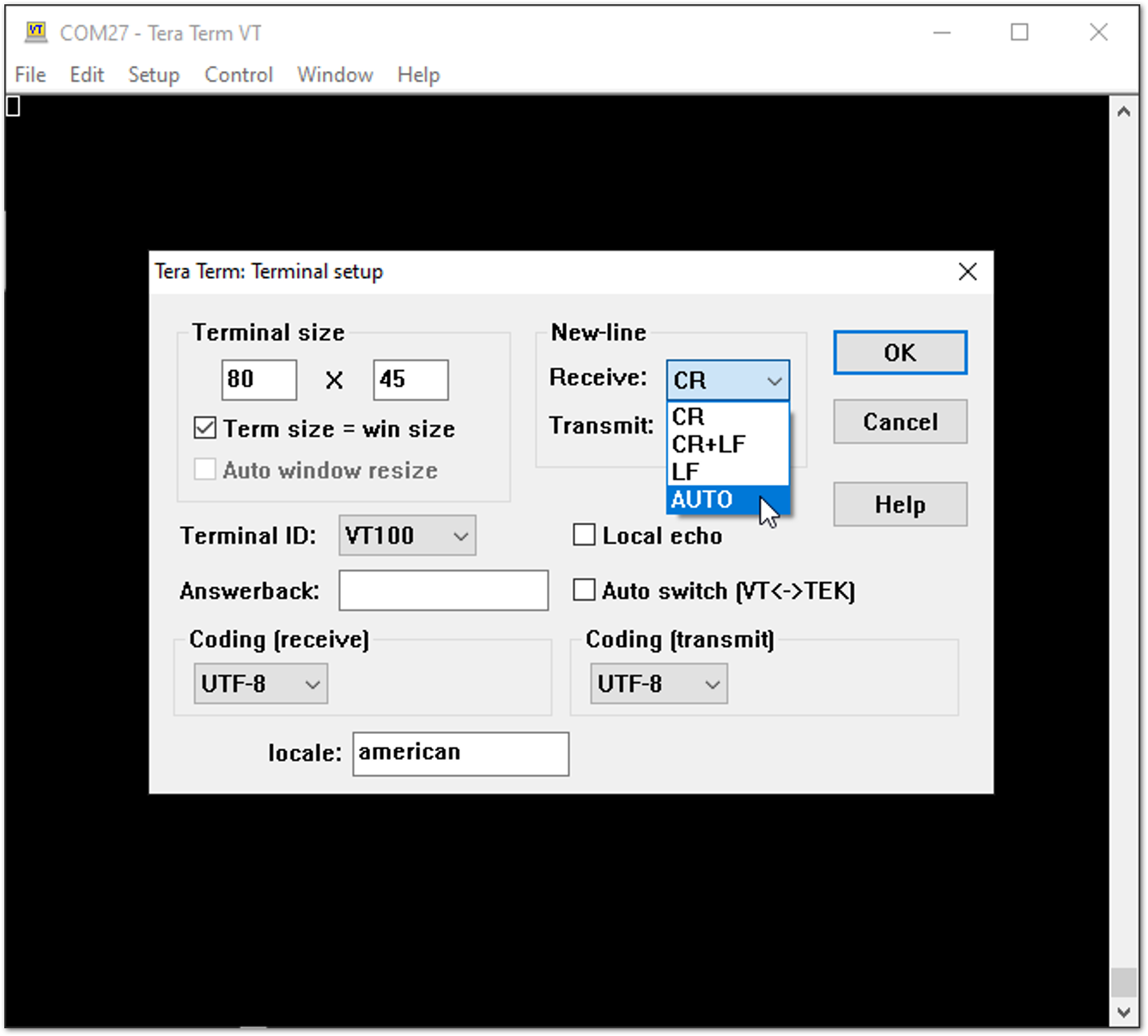Open the File menu
1148x1036 pixels.
(x=29, y=75)
